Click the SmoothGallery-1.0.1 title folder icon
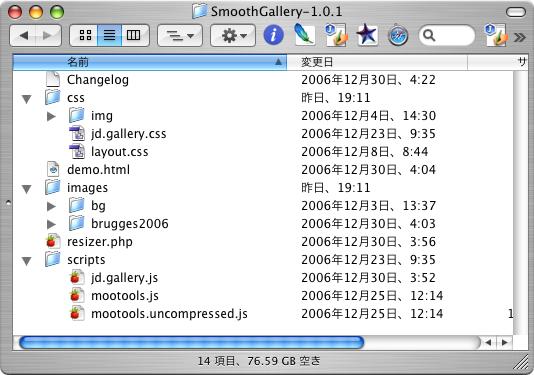 [199, 11]
